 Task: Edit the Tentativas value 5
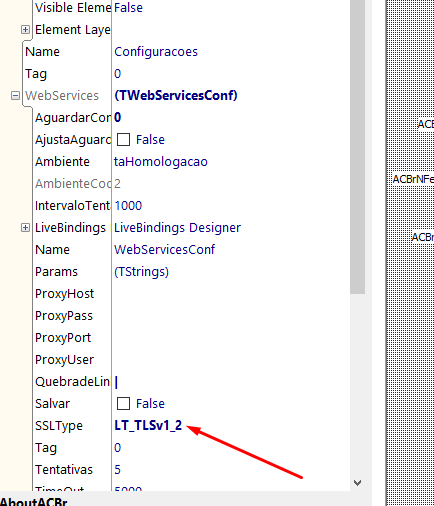click(117, 470)
